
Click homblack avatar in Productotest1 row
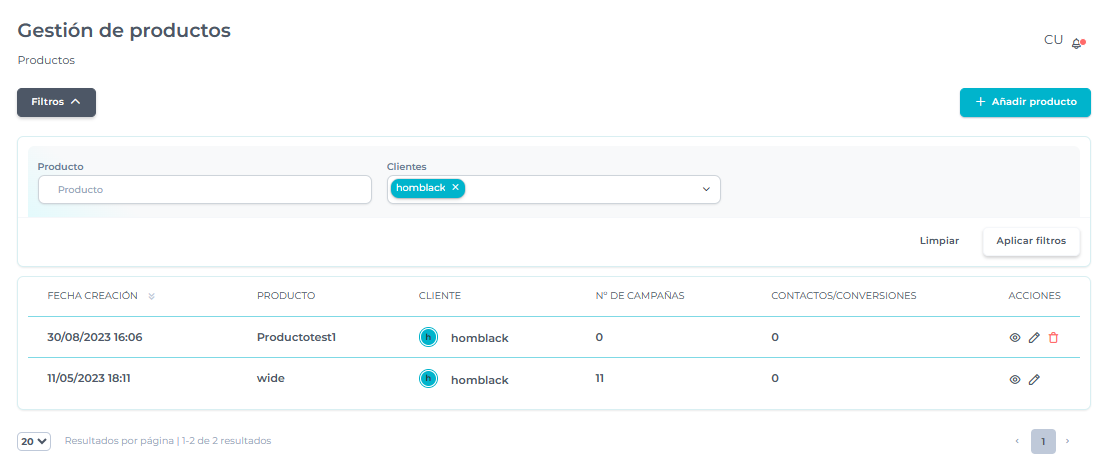428,338
